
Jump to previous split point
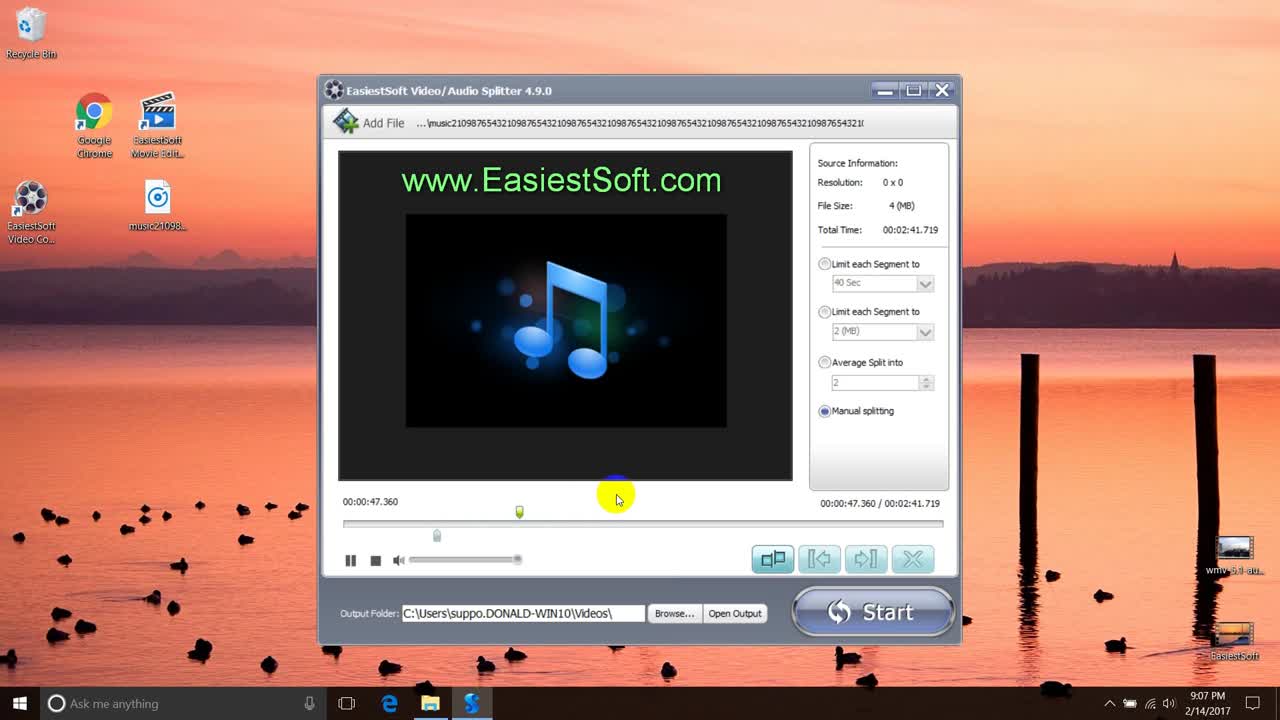click(819, 559)
